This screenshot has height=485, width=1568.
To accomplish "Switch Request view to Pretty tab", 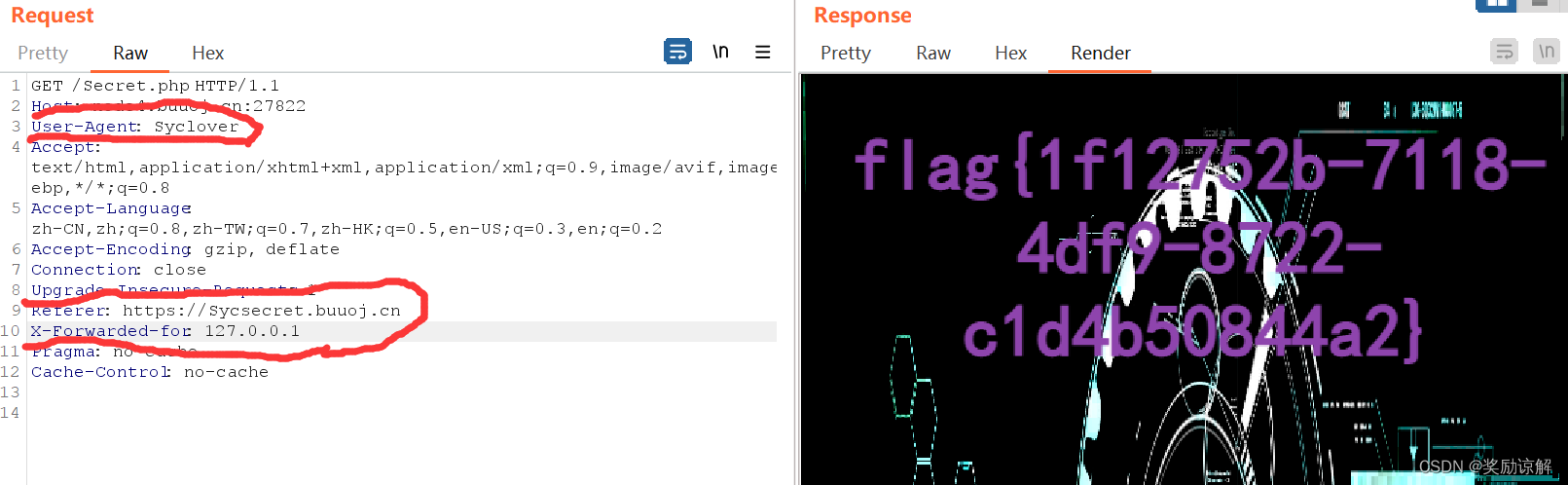I will pyautogui.click(x=43, y=53).
